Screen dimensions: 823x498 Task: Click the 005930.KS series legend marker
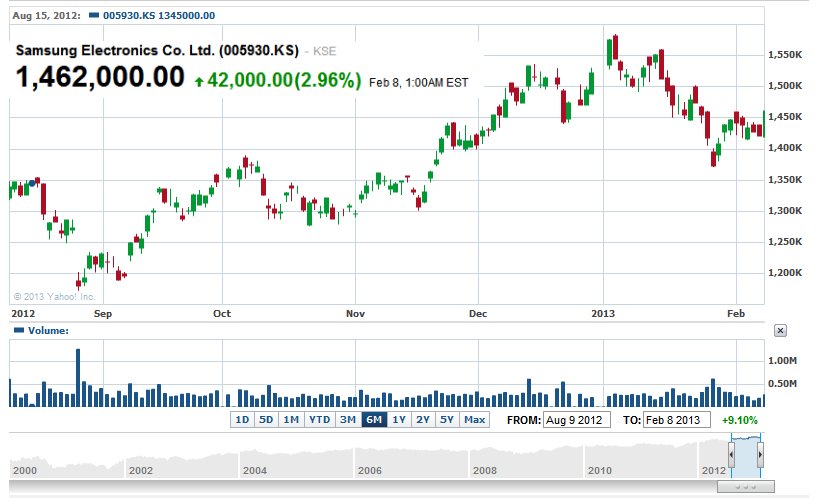tap(94, 15)
